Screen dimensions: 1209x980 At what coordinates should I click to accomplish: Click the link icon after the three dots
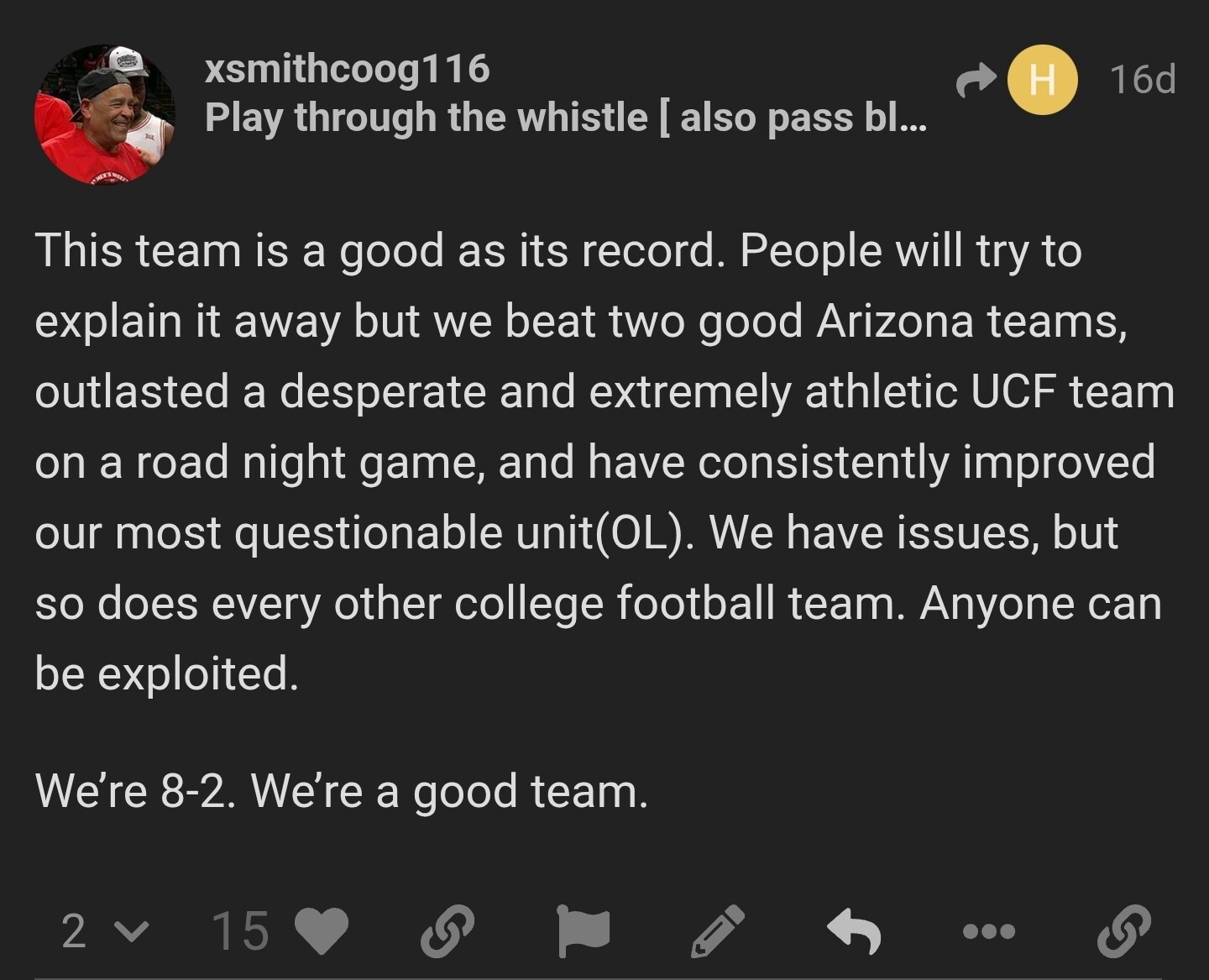[x=1124, y=931]
